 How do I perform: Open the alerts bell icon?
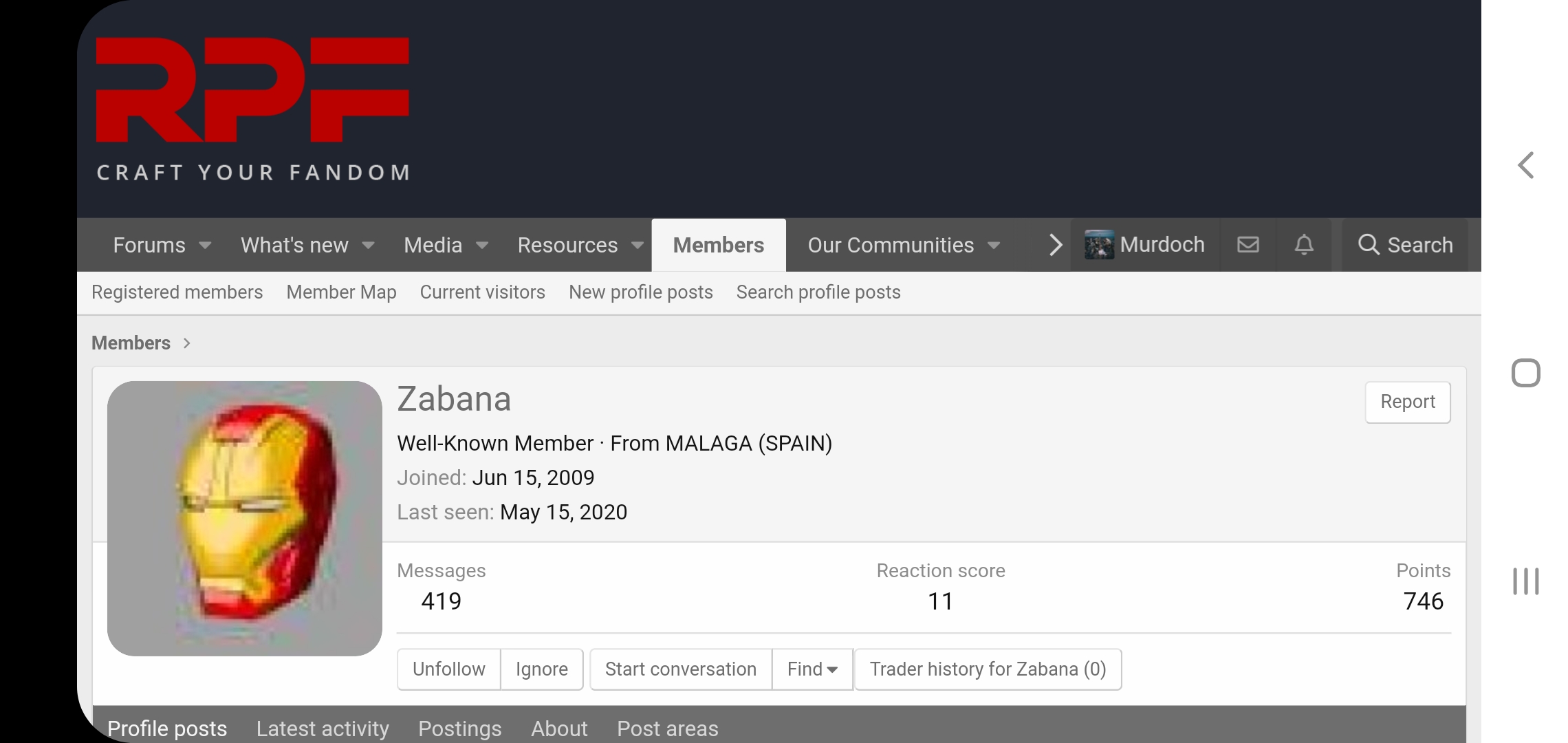coord(1304,245)
